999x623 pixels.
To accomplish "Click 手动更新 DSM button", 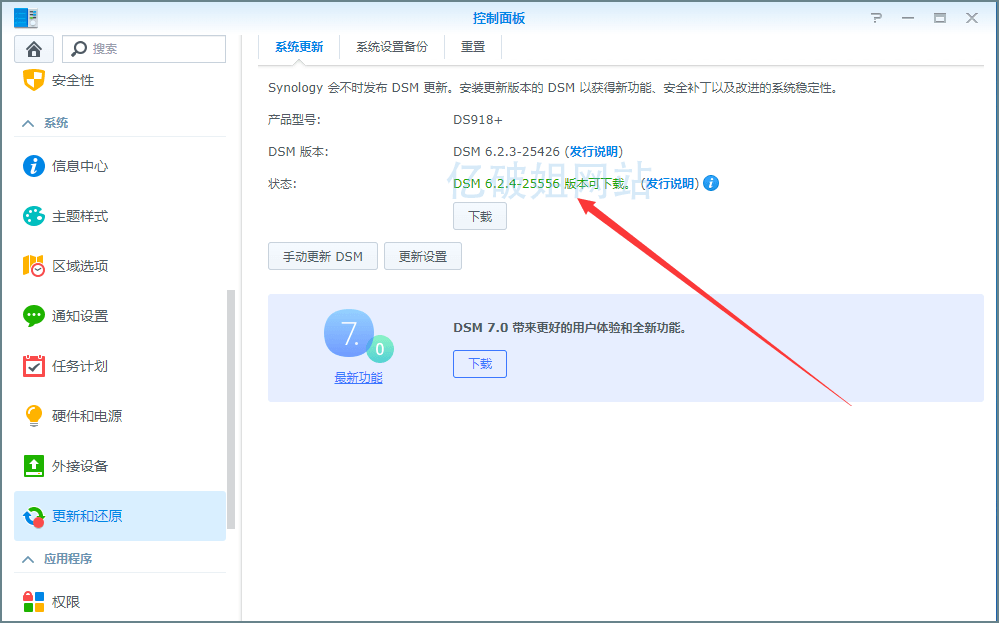I will [x=323, y=256].
